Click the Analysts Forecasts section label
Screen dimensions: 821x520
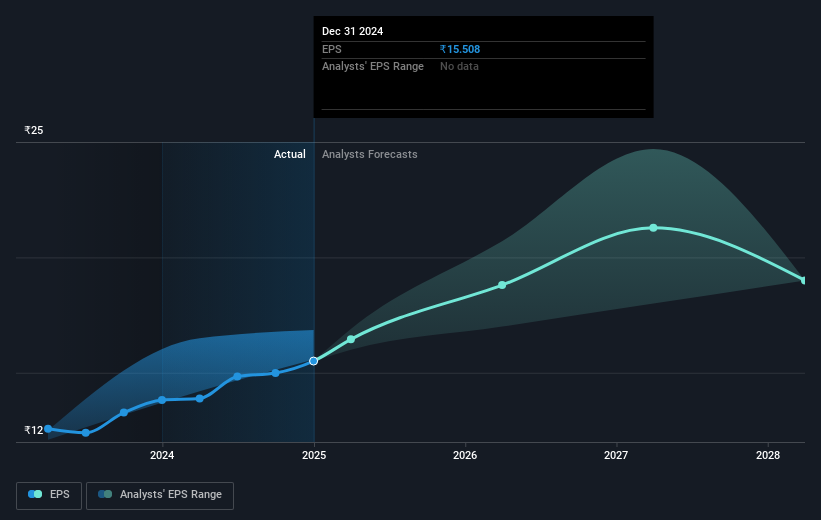(370, 154)
